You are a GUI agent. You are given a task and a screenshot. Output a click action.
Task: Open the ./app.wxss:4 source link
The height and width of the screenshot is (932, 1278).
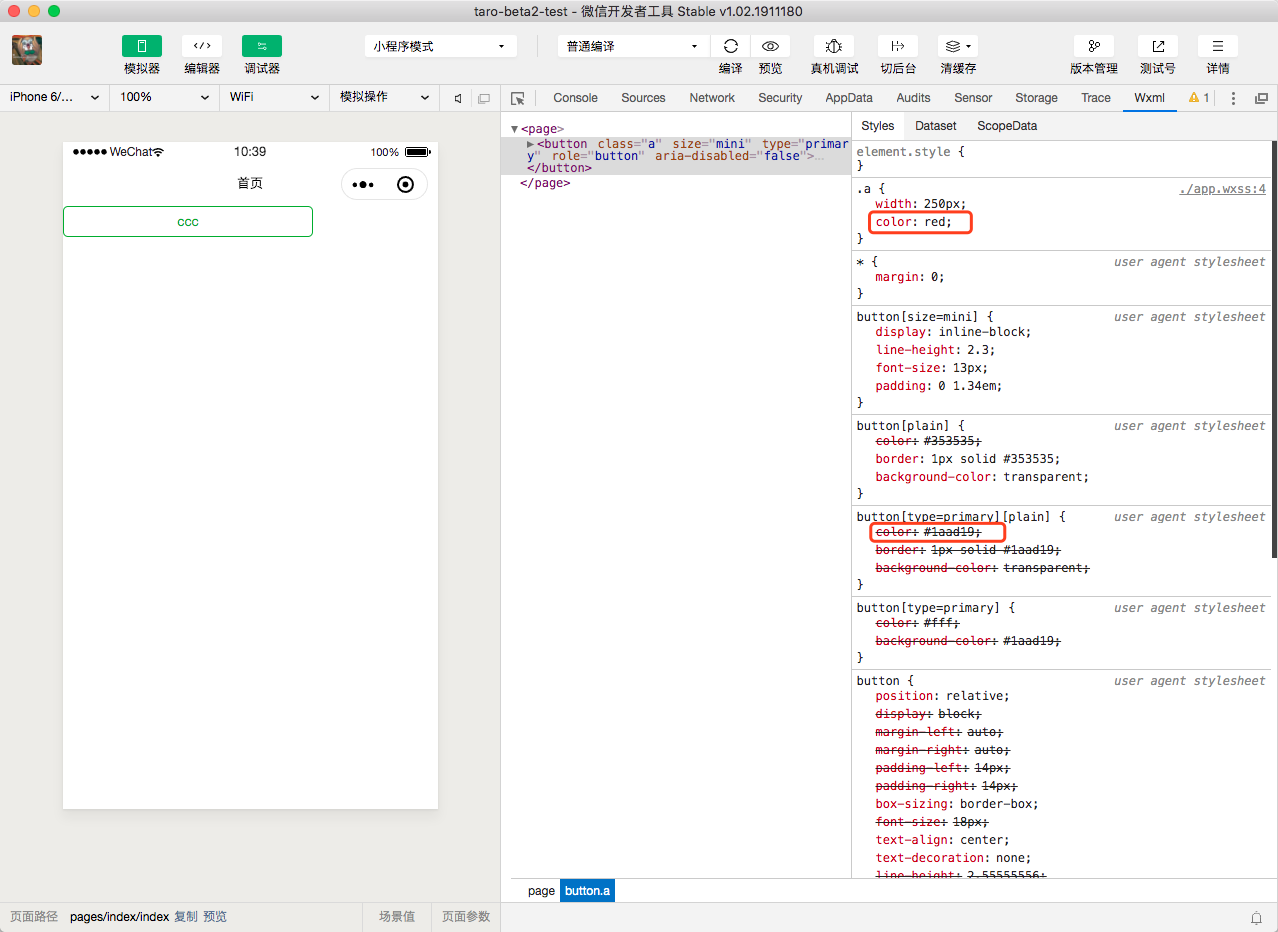click(x=1223, y=189)
